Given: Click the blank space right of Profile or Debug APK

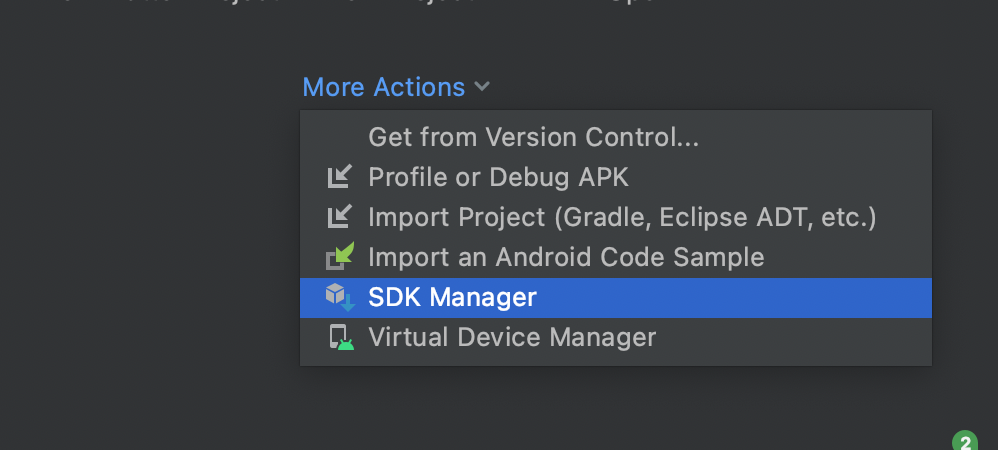Looking at the screenshot, I should click(x=780, y=177).
